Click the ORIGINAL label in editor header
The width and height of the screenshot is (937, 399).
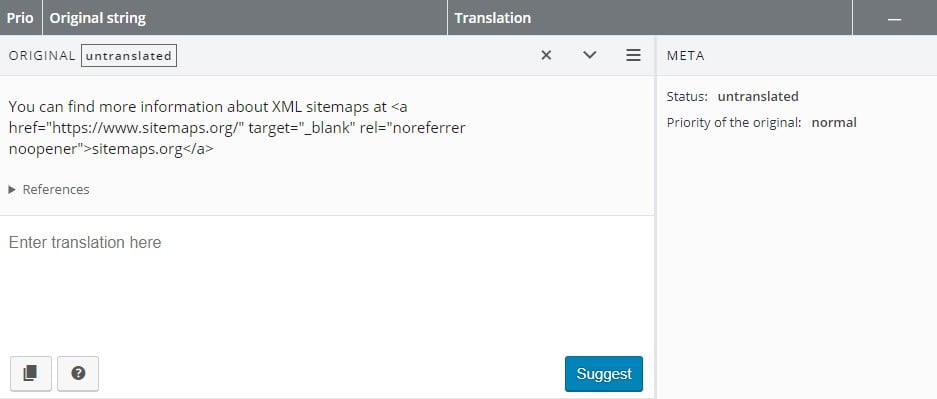[x=42, y=56]
